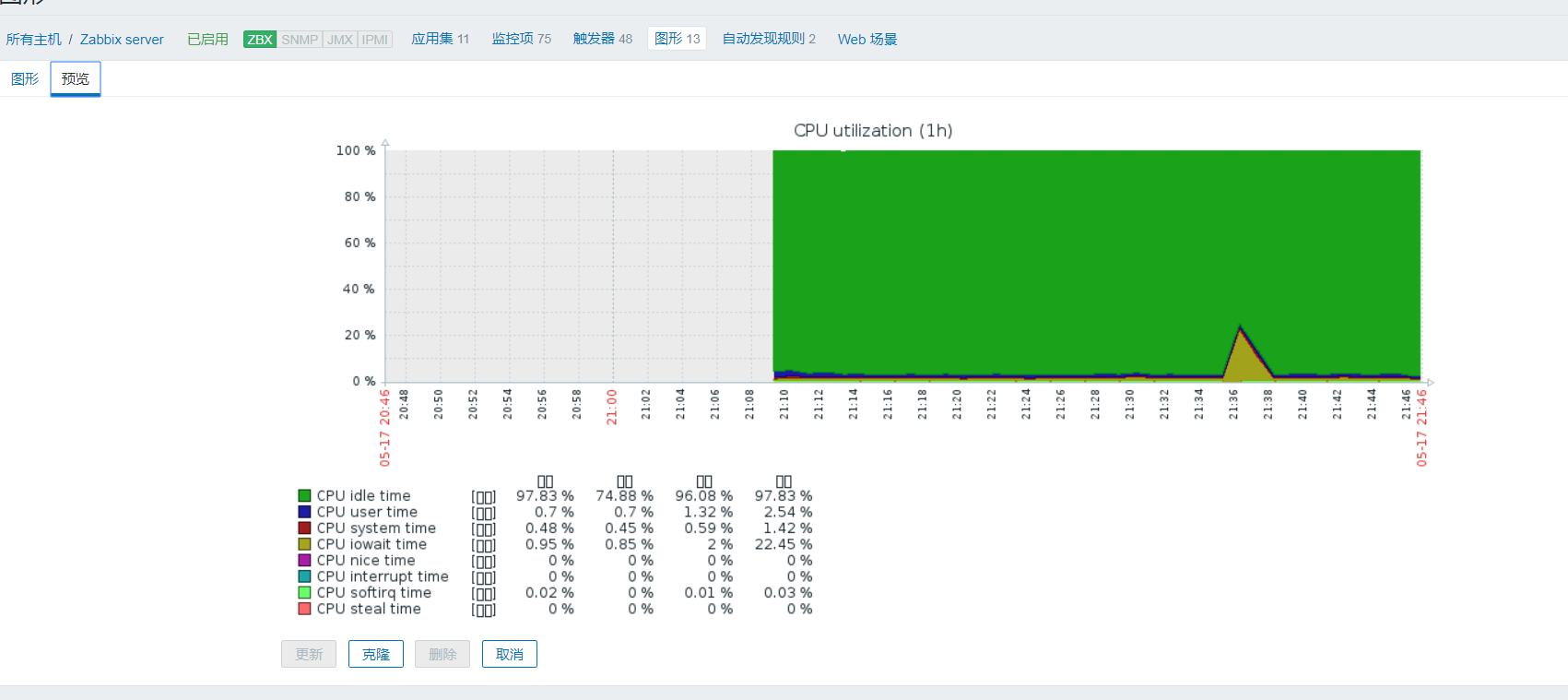Image resolution: width=1568 pixels, height=700 pixels.
Task: Click the CPU softirq time light-green swatch
Action: coord(304,593)
